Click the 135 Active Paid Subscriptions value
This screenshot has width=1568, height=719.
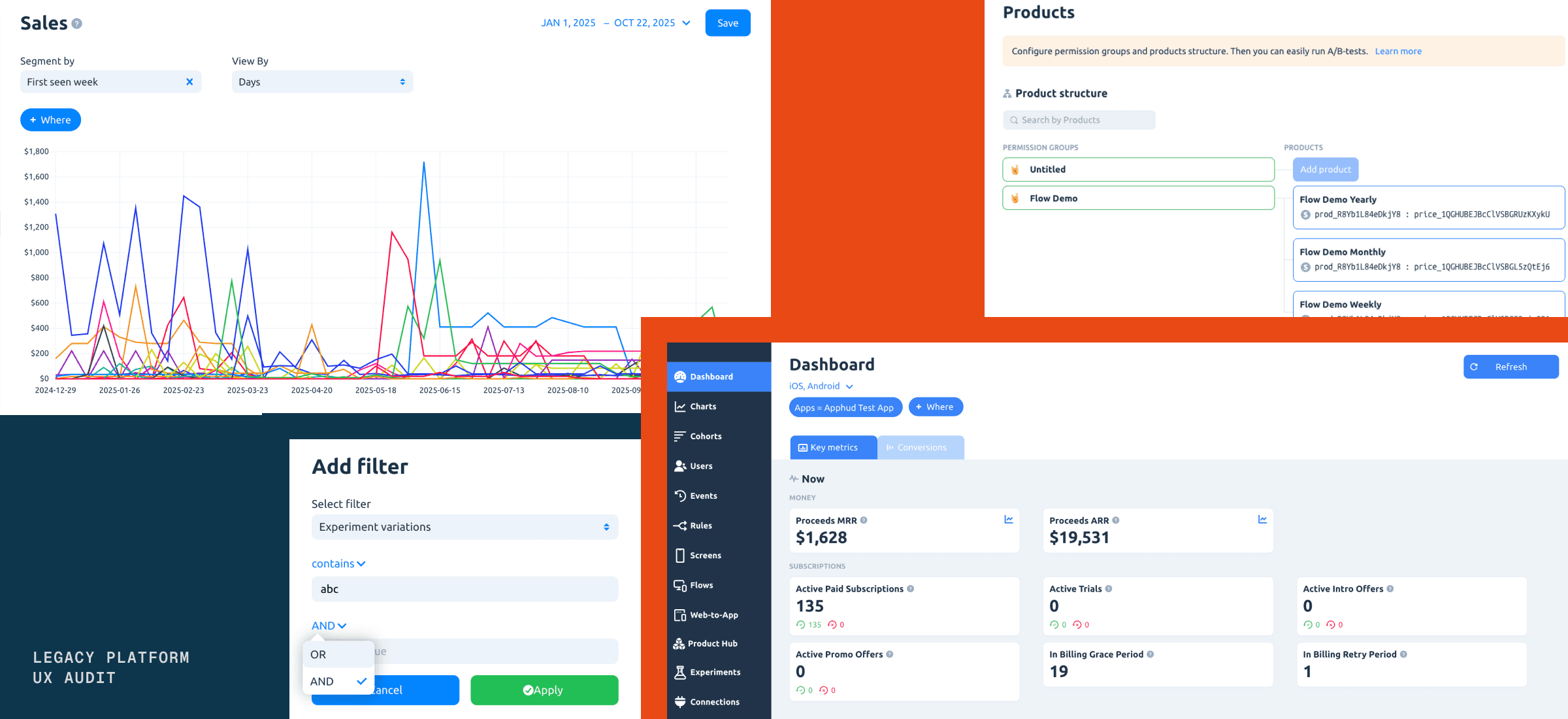point(809,606)
